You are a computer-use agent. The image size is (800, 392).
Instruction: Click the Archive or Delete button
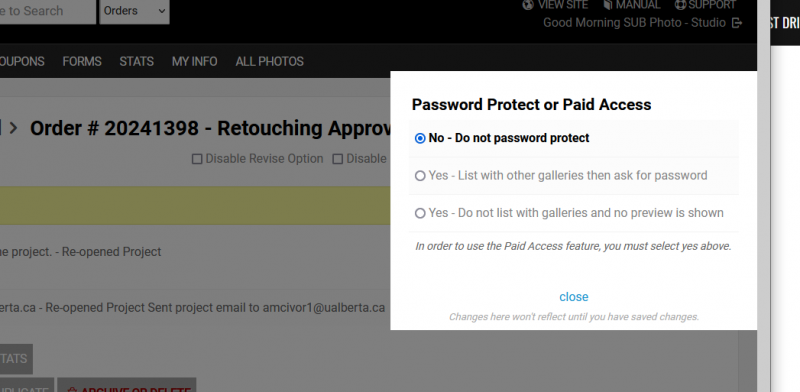click(127, 385)
